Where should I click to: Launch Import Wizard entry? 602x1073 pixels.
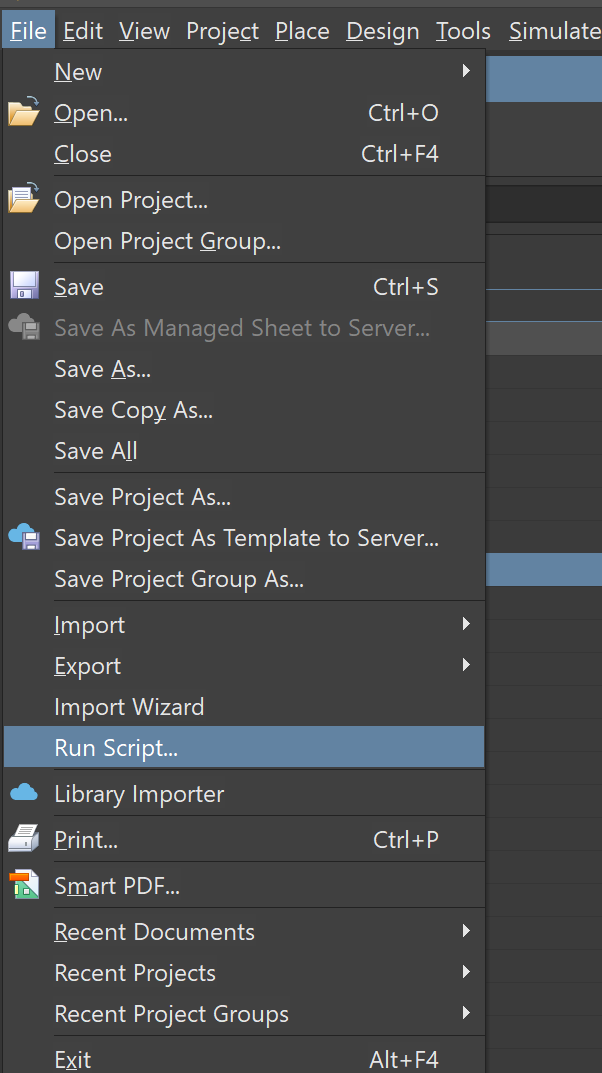click(244, 706)
